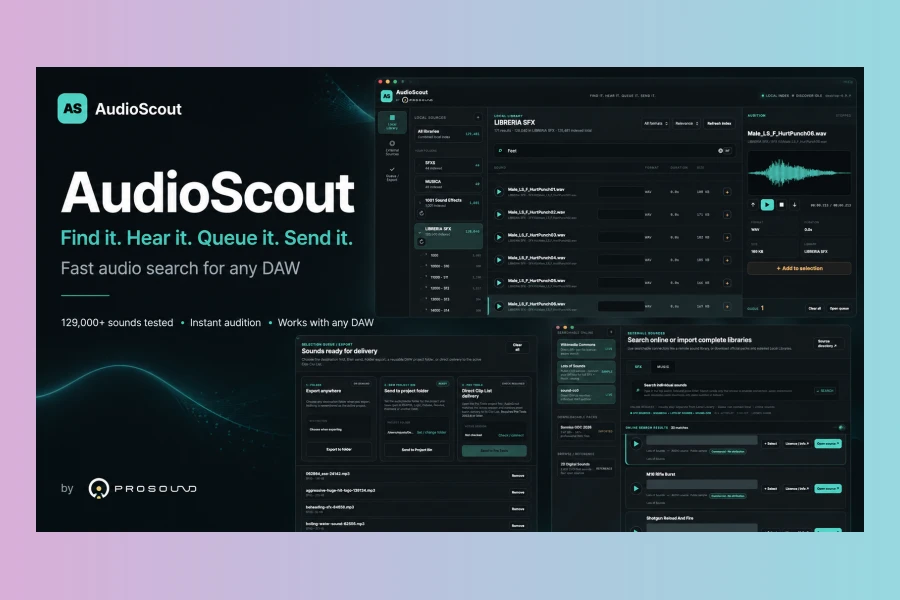Open the Relevance sort dropdown

pyautogui.click(x=686, y=123)
